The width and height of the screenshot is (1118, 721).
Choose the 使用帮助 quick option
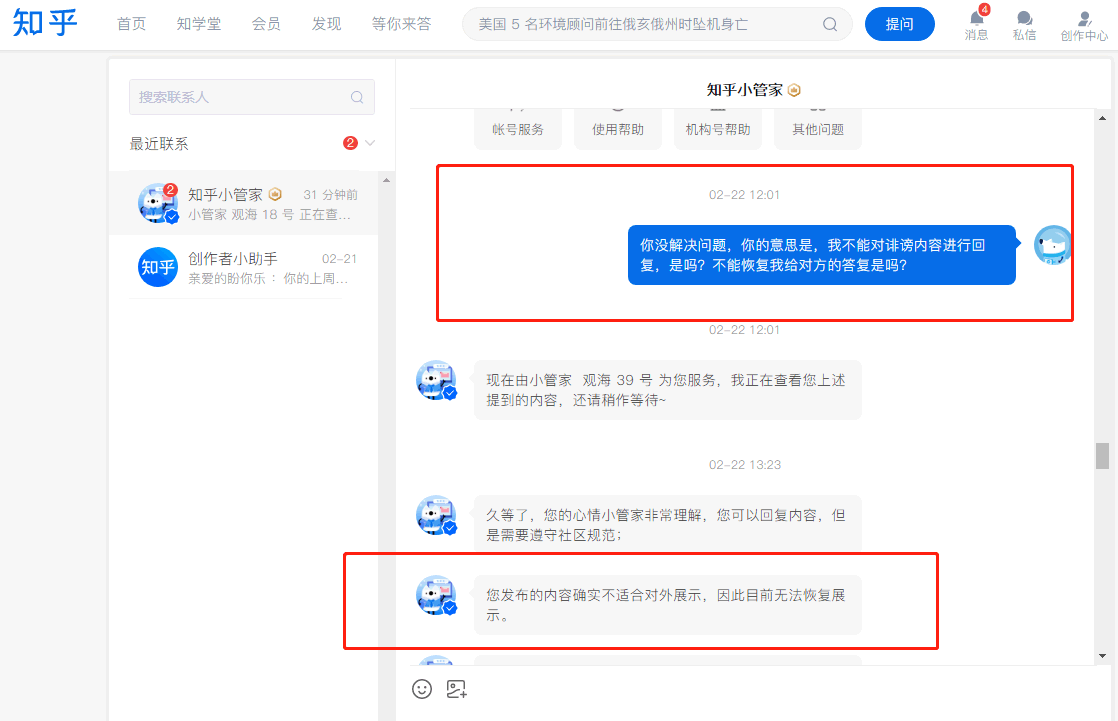coord(617,129)
